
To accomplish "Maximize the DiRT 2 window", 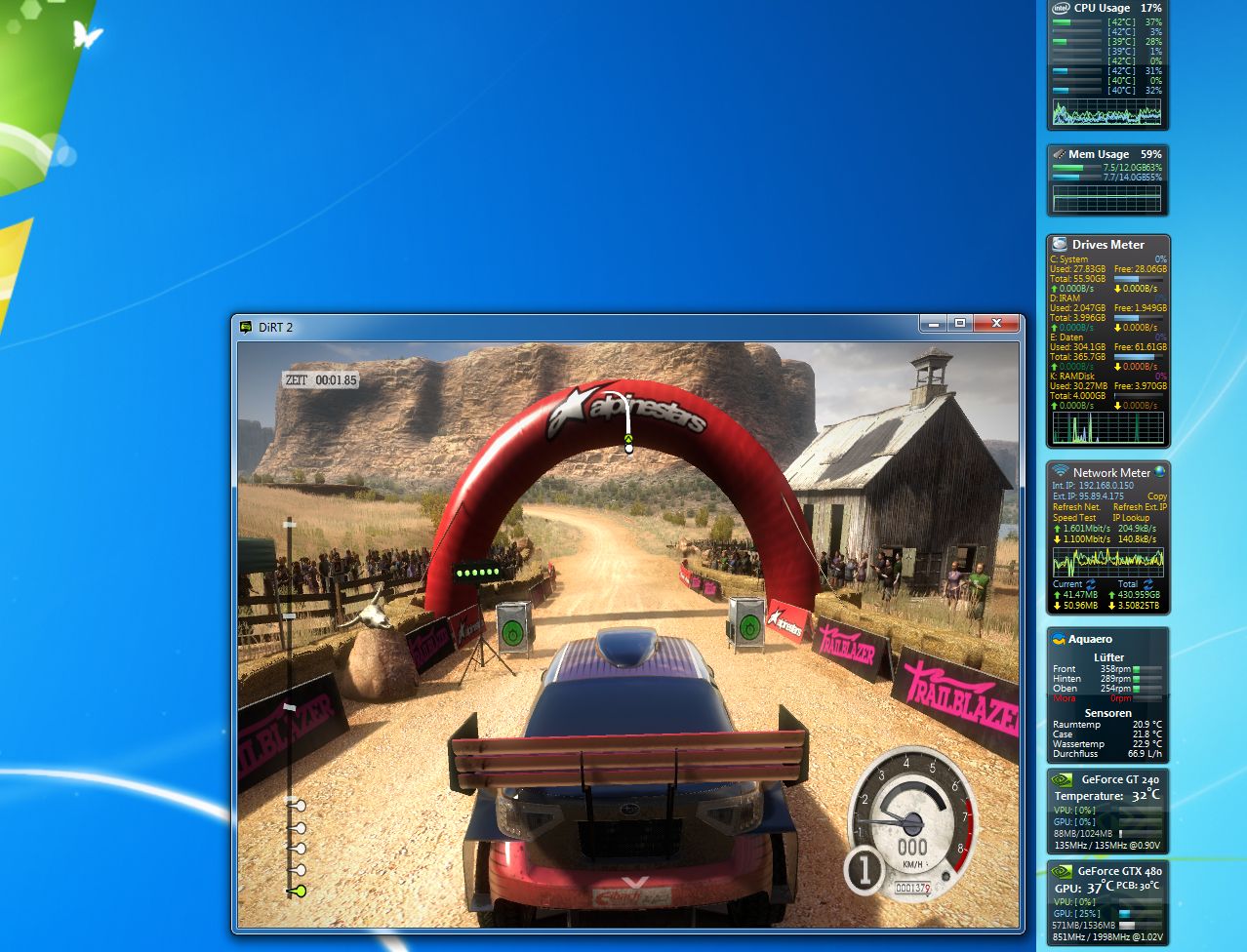I will pyautogui.click(x=960, y=323).
